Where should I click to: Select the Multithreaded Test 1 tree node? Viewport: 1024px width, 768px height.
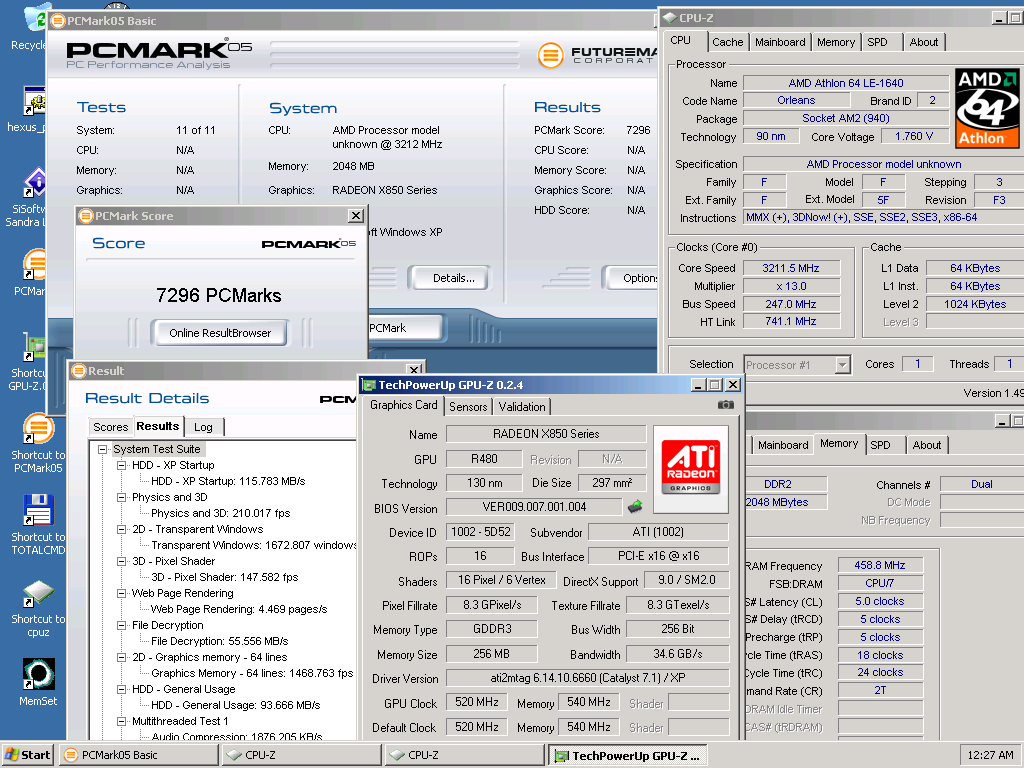pyautogui.click(x=180, y=721)
